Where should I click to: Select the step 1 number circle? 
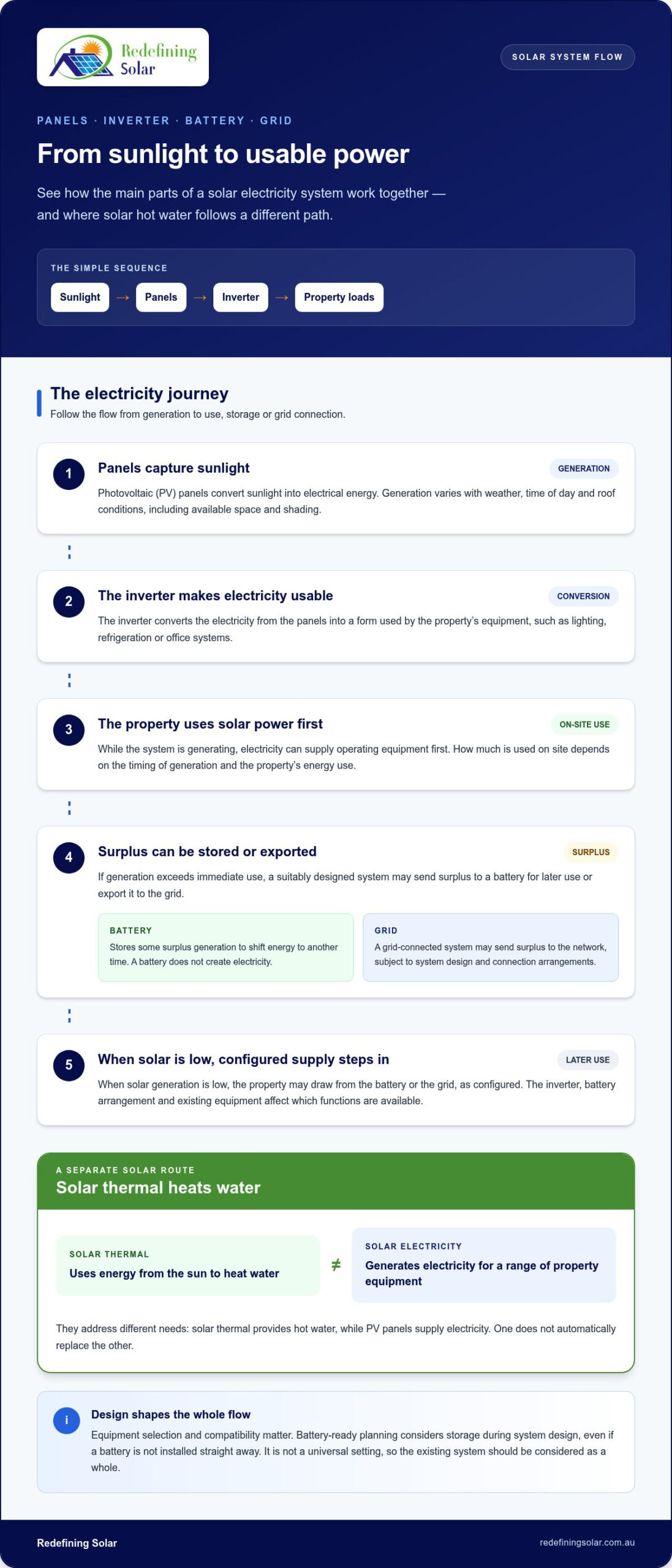[x=69, y=474]
